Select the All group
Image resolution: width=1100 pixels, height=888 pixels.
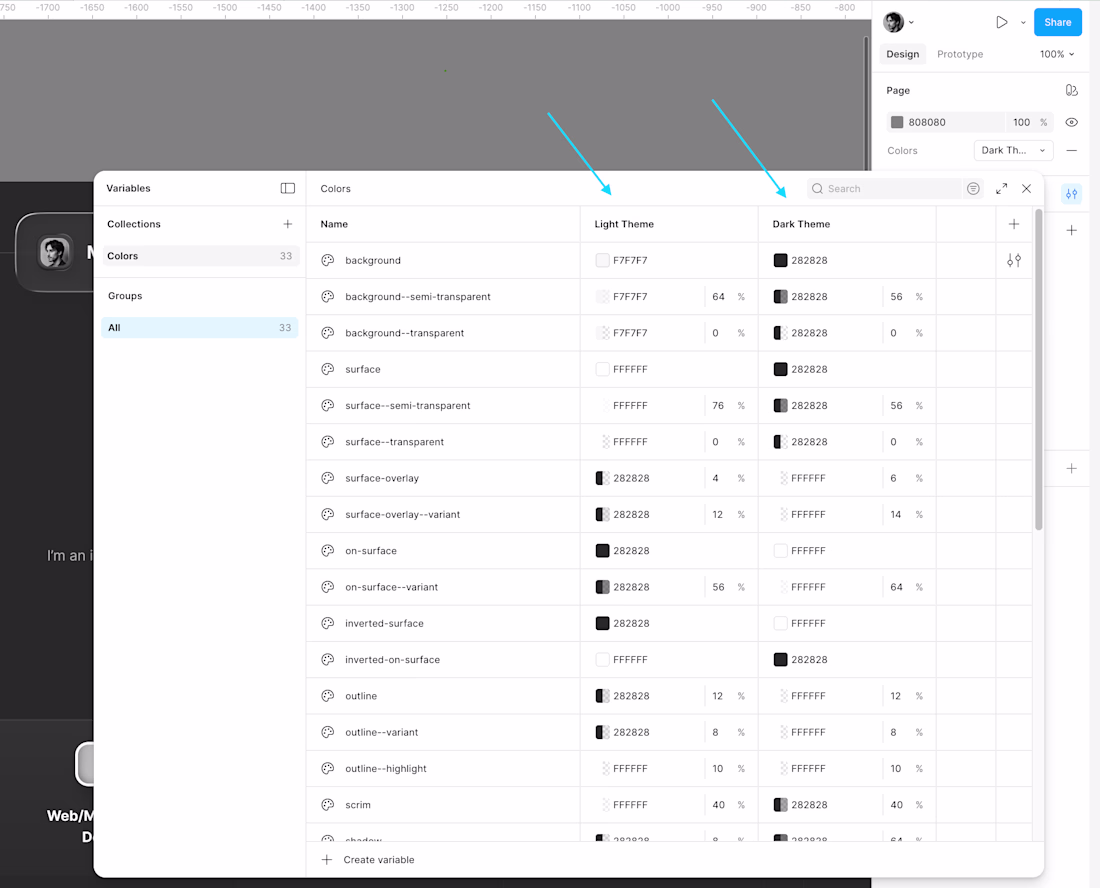point(200,328)
